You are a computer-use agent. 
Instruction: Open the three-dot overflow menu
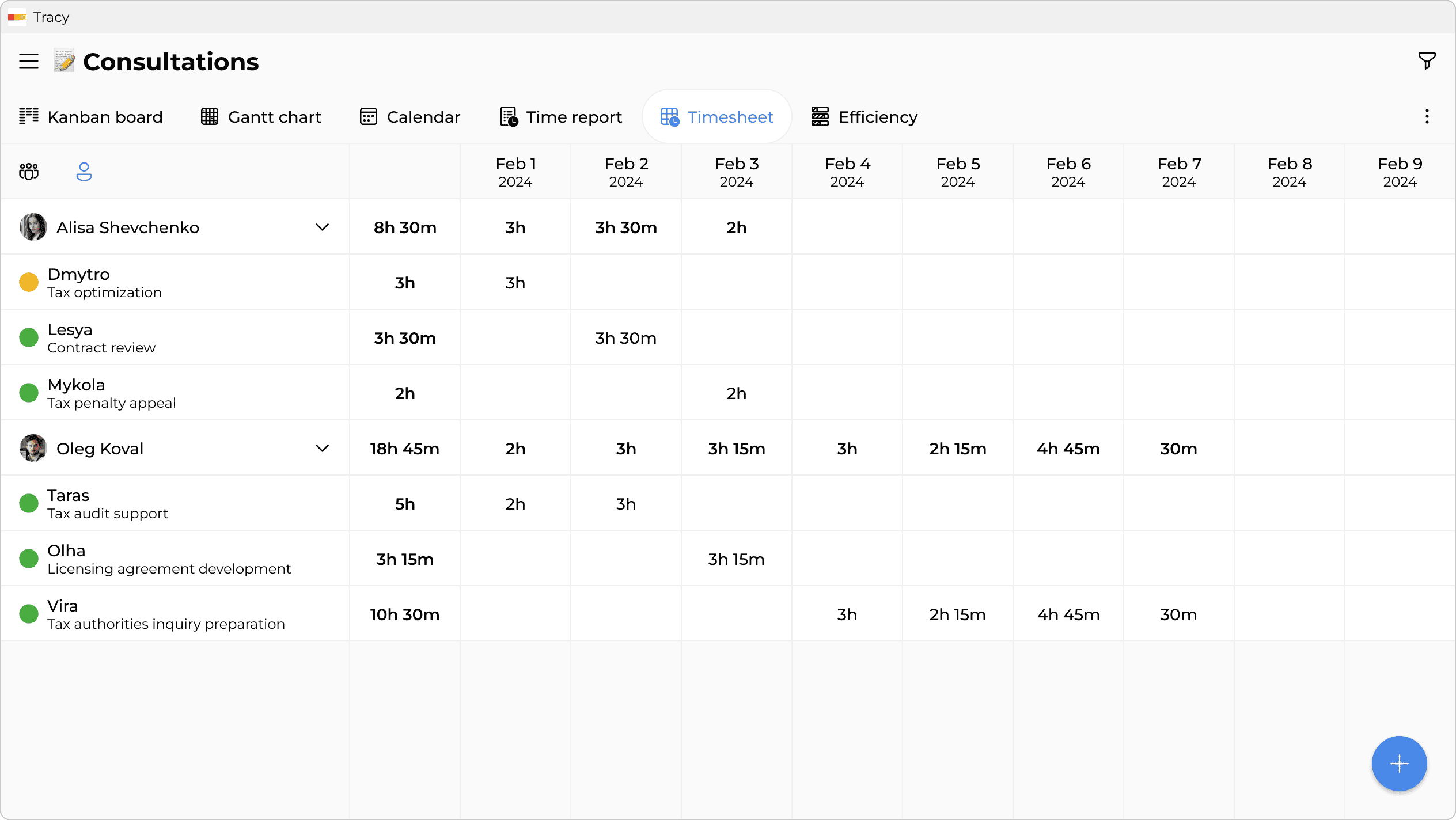point(1427,116)
